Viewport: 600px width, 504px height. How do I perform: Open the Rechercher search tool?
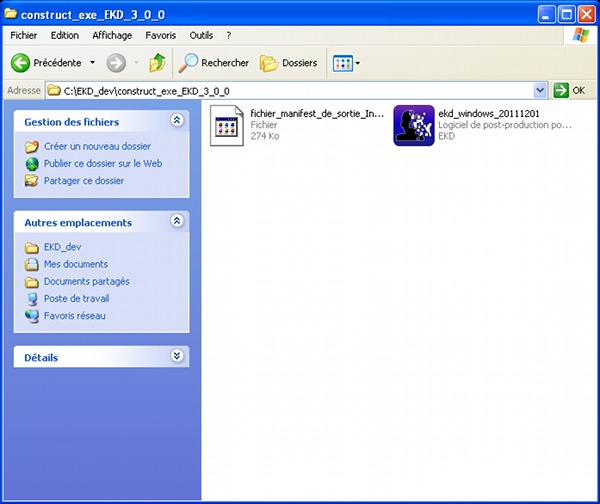214,63
